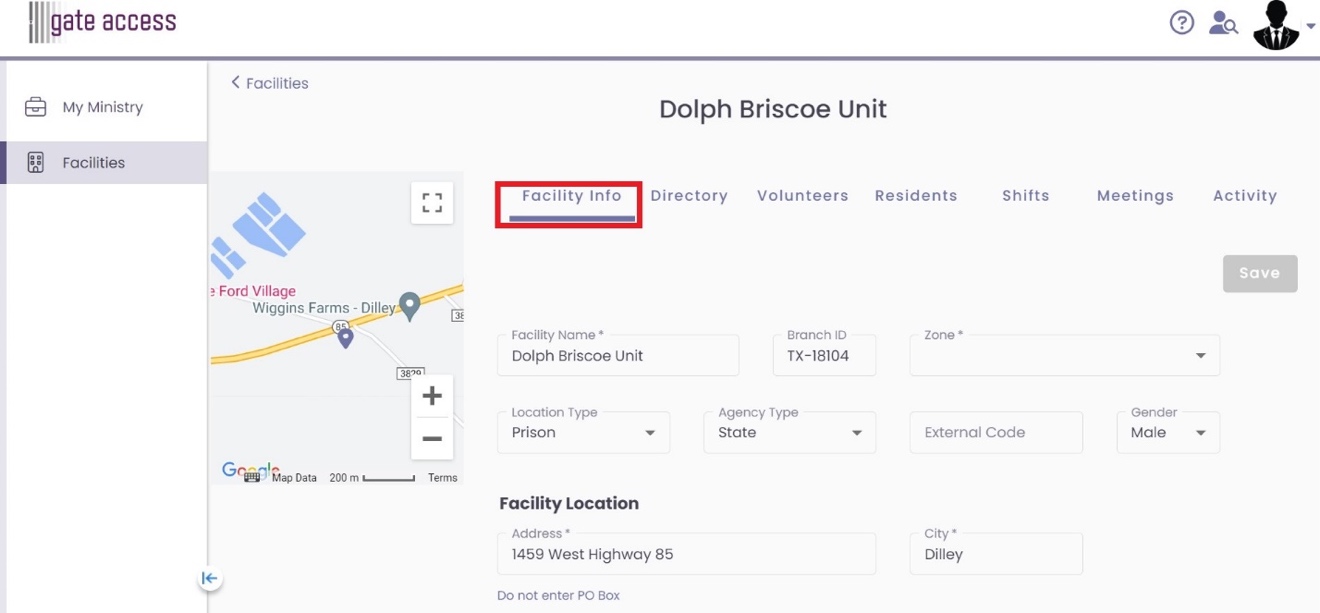
Task: Click the External Code field
Action: point(996,433)
